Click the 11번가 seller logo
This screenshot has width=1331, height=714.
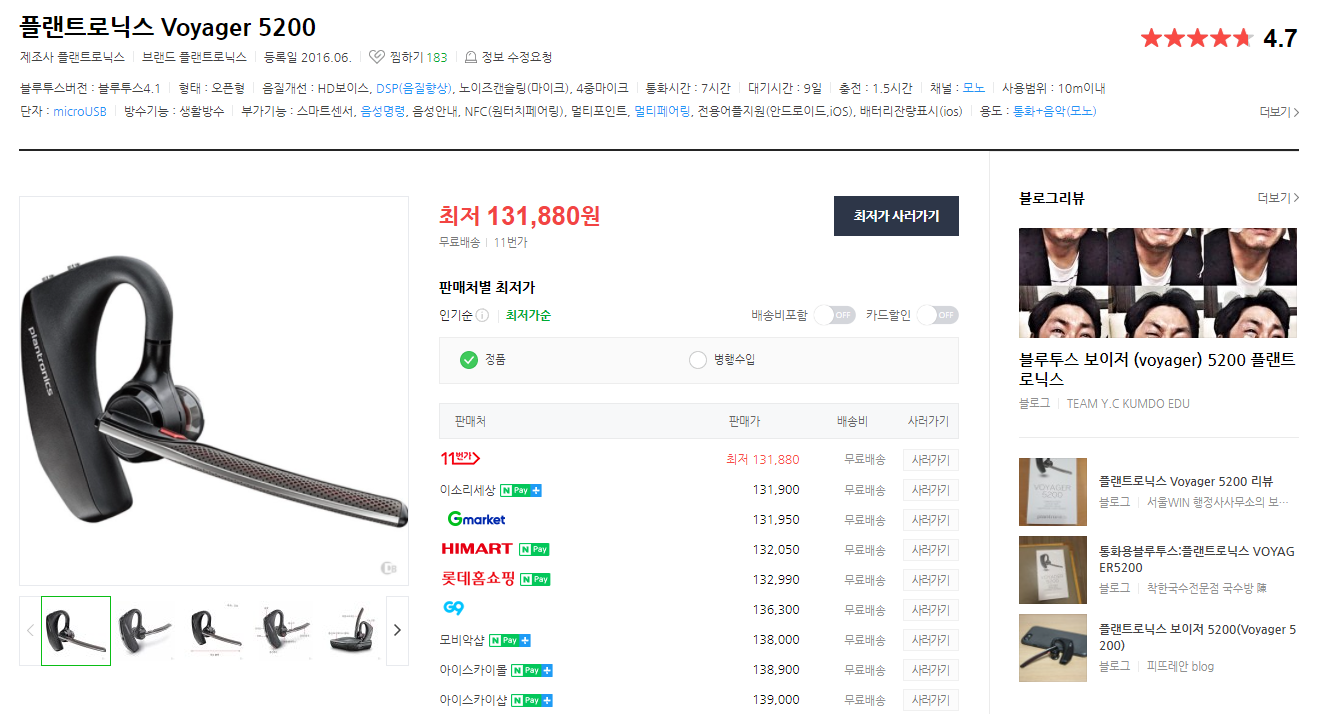point(460,459)
